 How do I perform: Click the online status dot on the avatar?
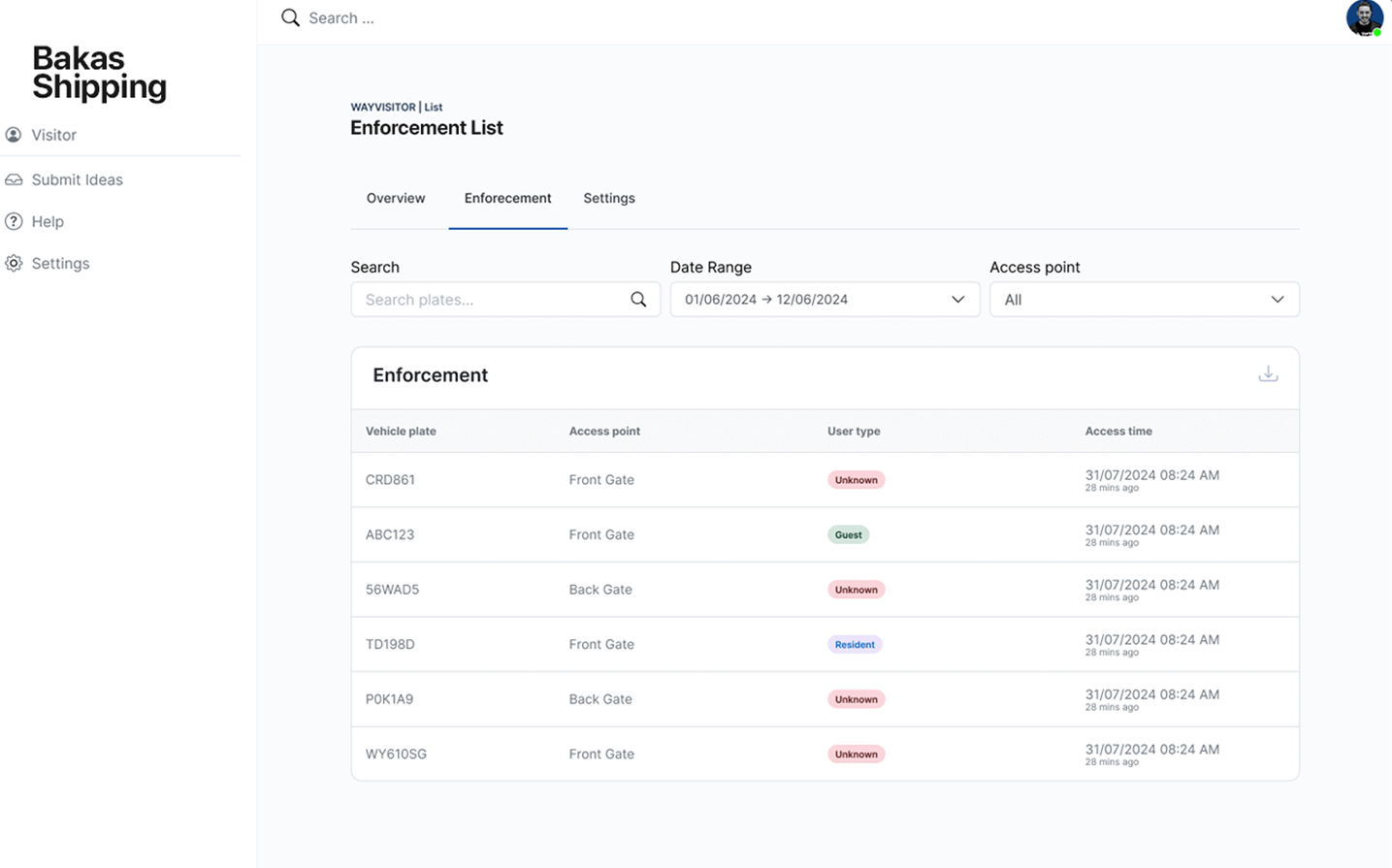click(x=1378, y=31)
